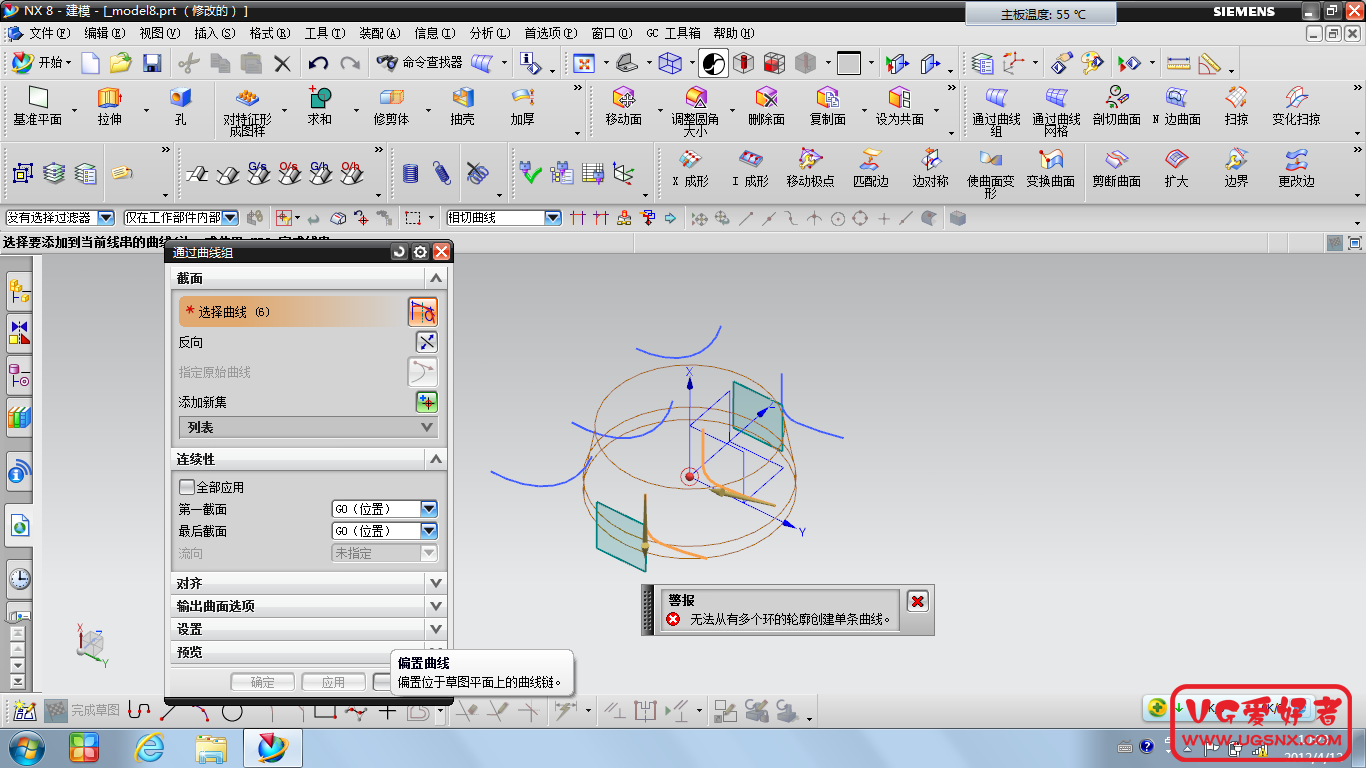Expand the 设置 settings section
The width and height of the screenshot is (1366, 768).
coord(309,629)
